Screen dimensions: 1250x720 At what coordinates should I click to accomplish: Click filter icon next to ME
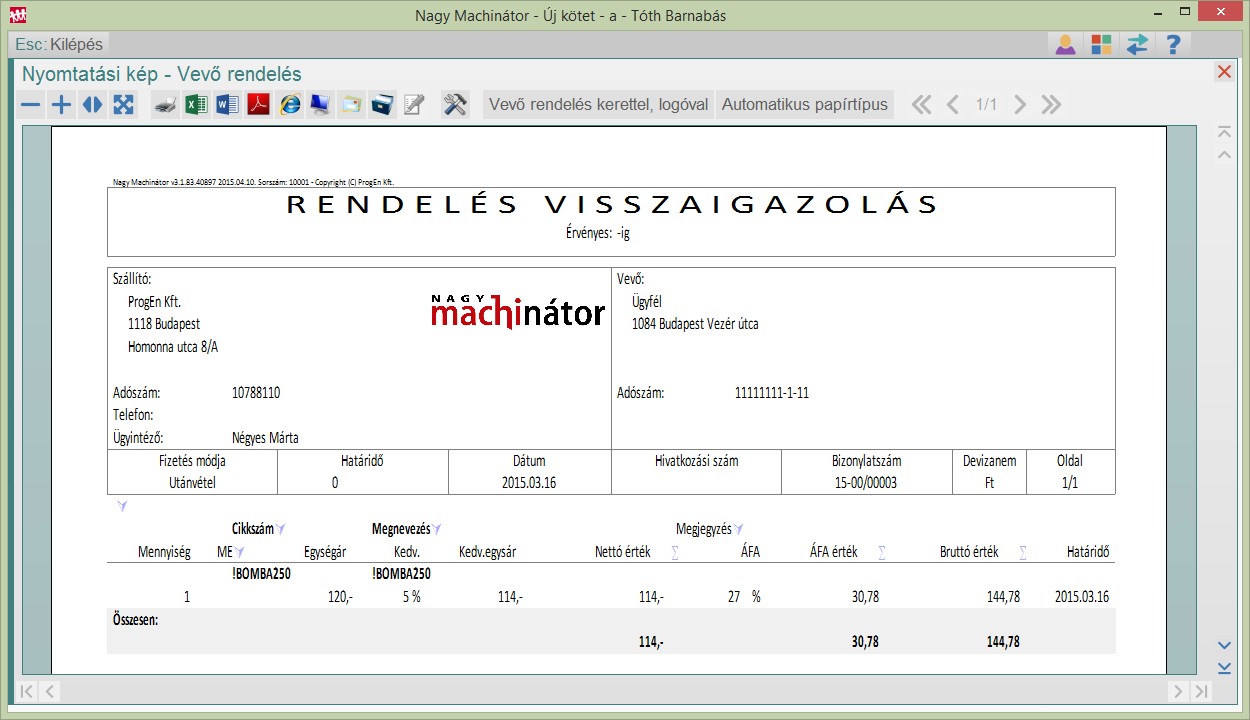(240, 552)
